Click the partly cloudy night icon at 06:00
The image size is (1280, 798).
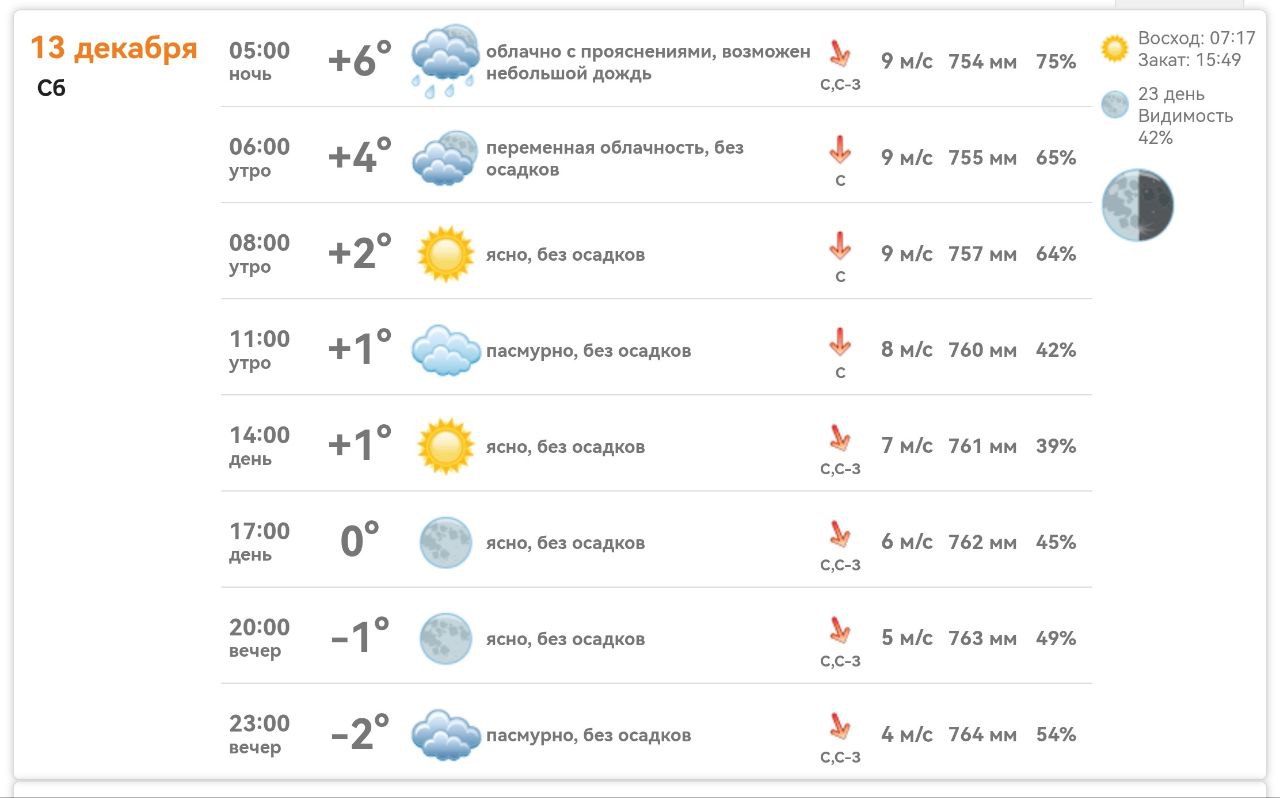click(446, 158)
